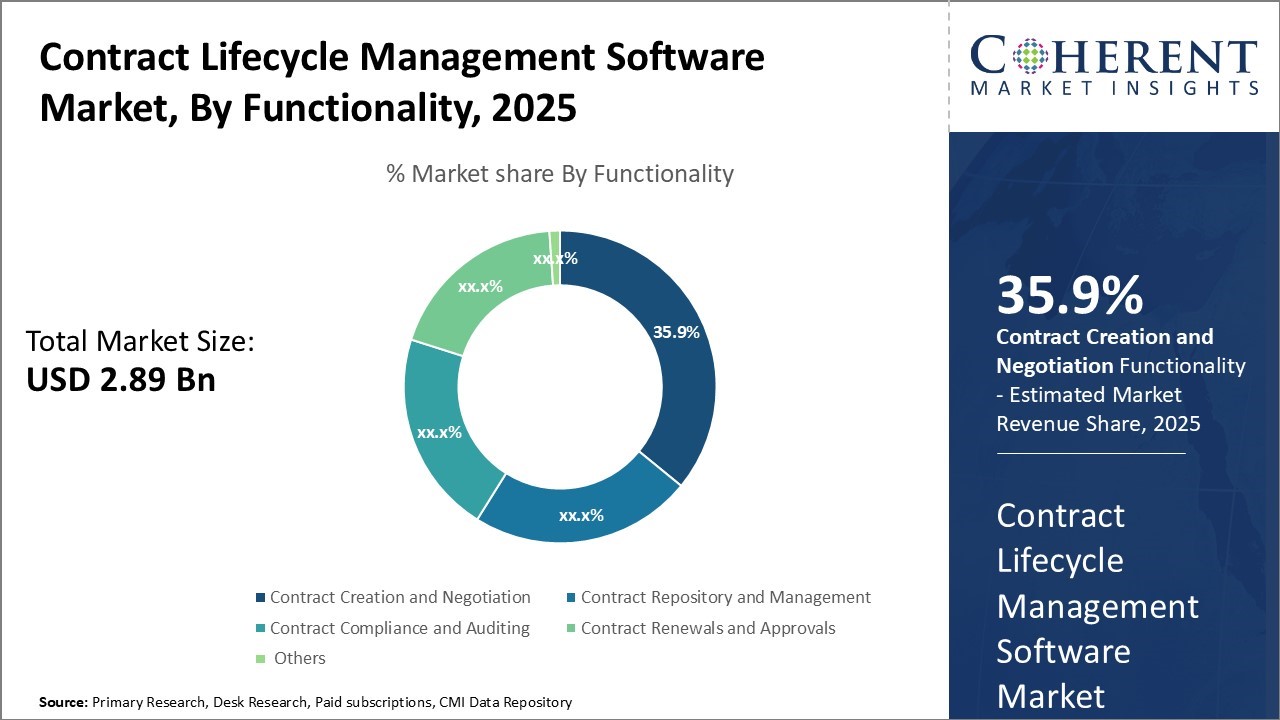Click the Contract Repository and Management legend label
The image size is (1280, 720).
(725, 598)
